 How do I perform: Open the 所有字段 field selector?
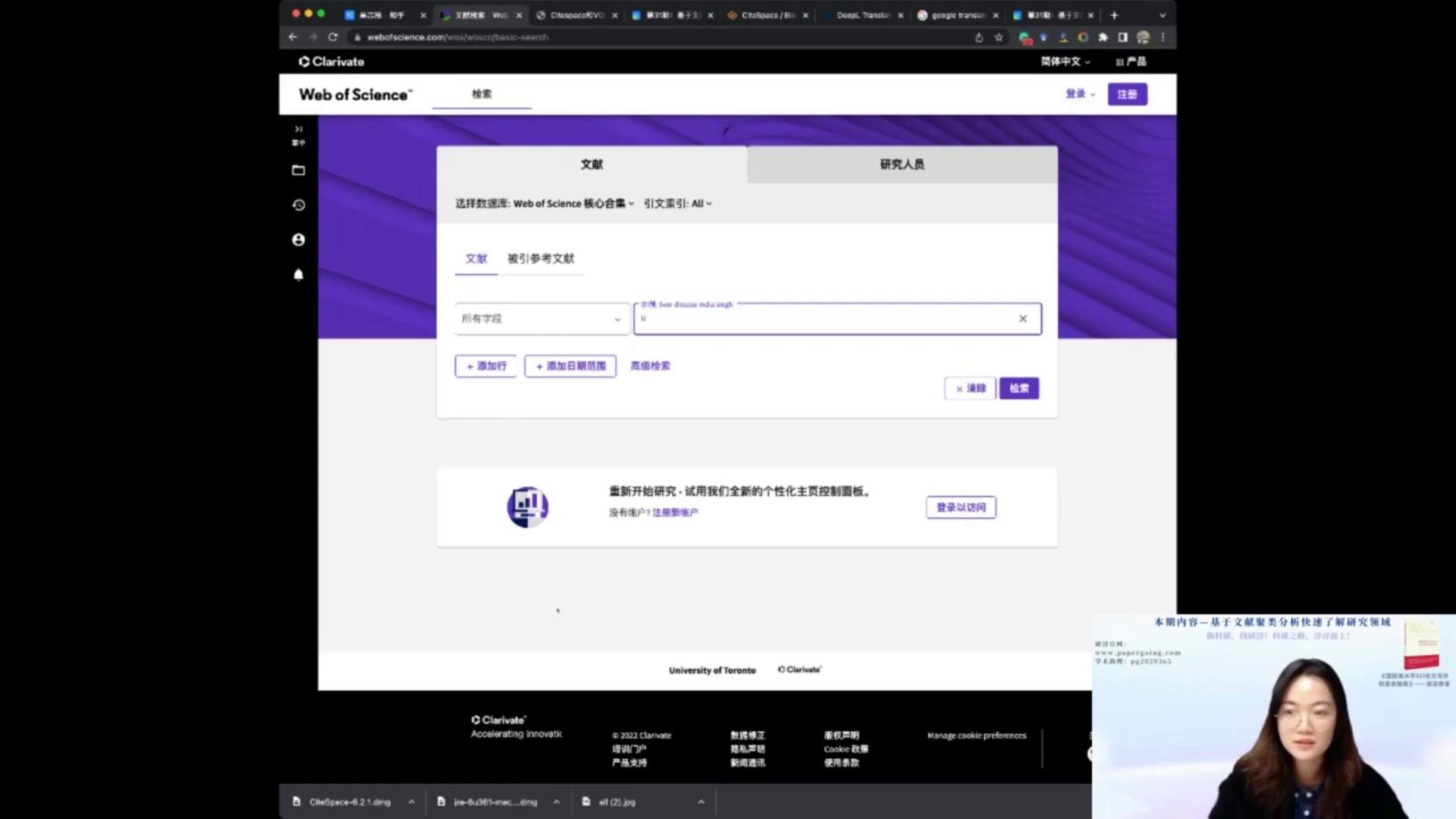point(541,318)
